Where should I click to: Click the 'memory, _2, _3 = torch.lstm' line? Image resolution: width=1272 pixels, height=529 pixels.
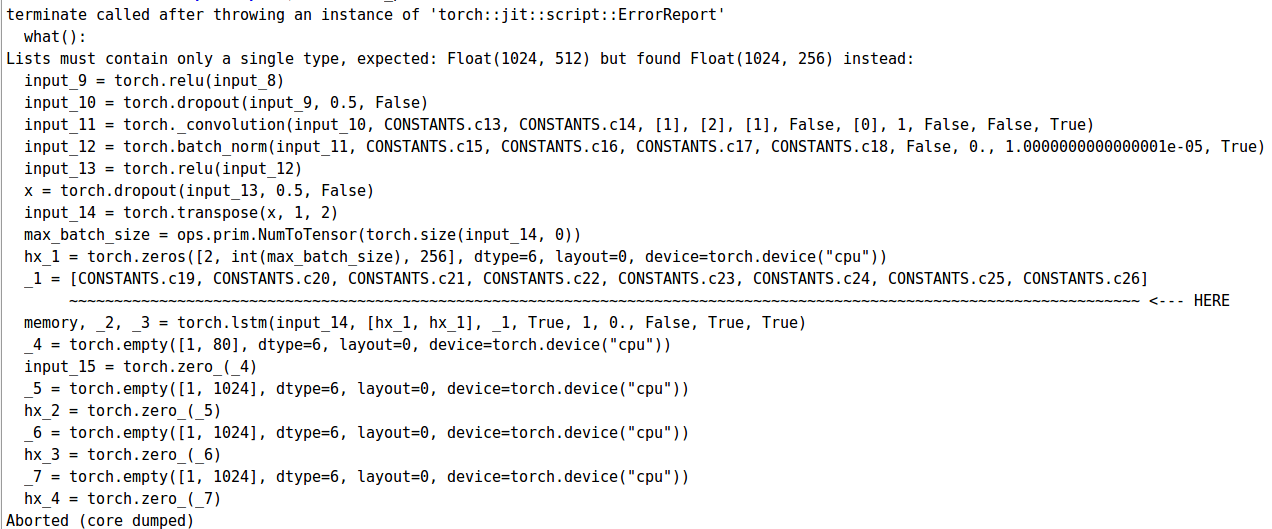(x=415, y=323)
